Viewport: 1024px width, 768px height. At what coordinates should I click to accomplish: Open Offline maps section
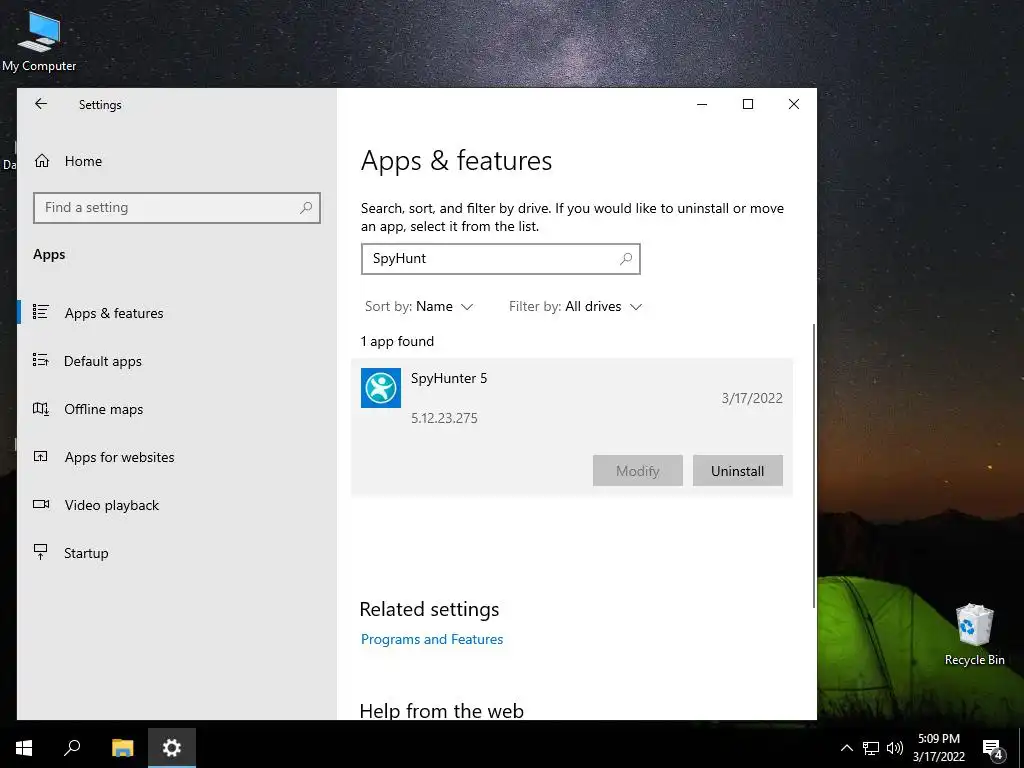point(103,409)
